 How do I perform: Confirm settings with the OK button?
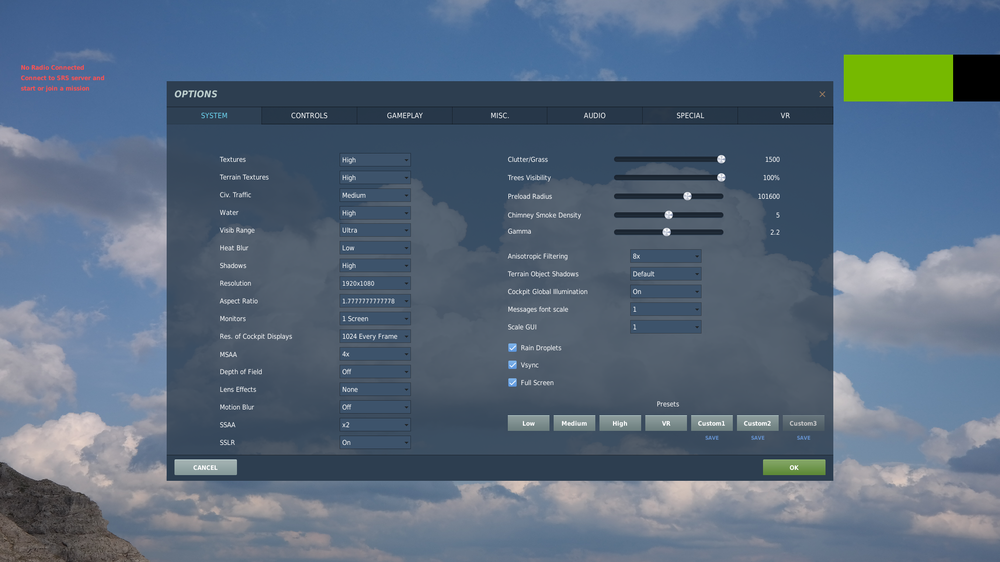point(794,468)
